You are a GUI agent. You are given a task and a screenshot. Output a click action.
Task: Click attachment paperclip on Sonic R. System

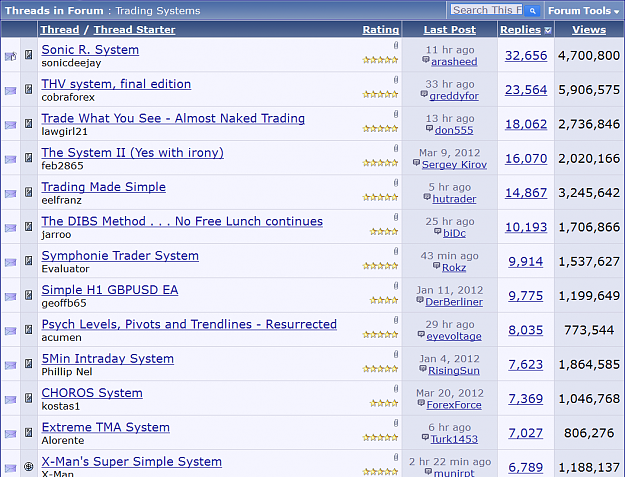[x=396, y=45]
